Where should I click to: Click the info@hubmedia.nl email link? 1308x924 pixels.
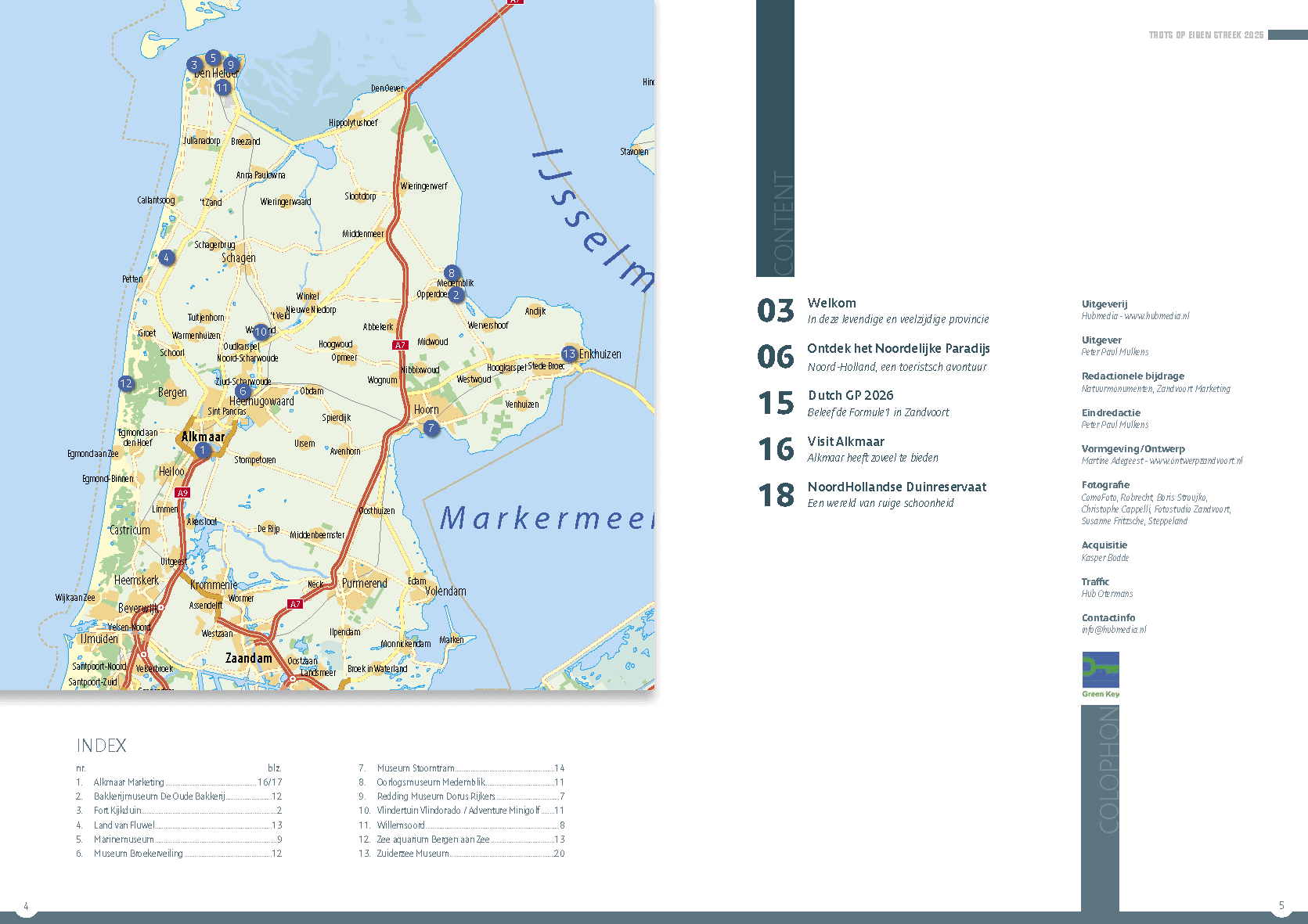1113,629
